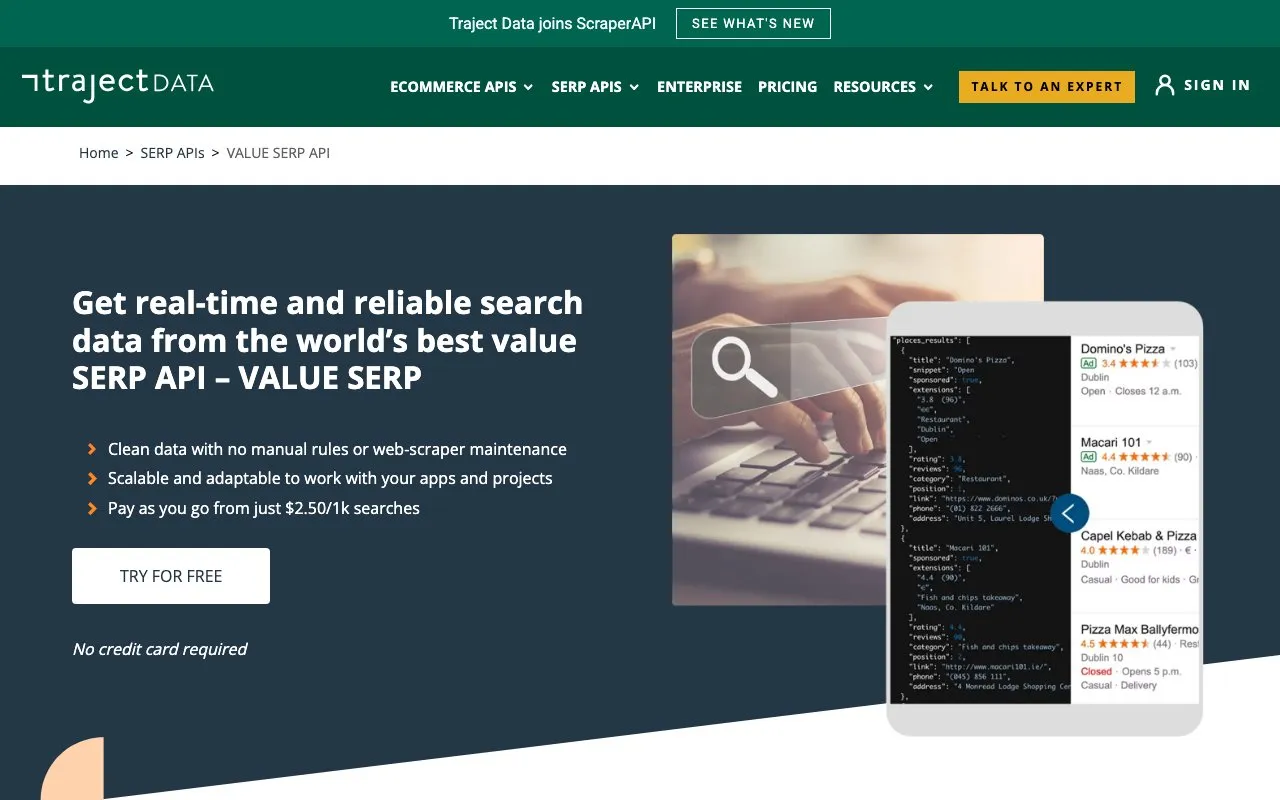Screen dimensions: 1280x800
Task: Click the Clean data with no manual rules bullet
Action: (x=337, y=449)
